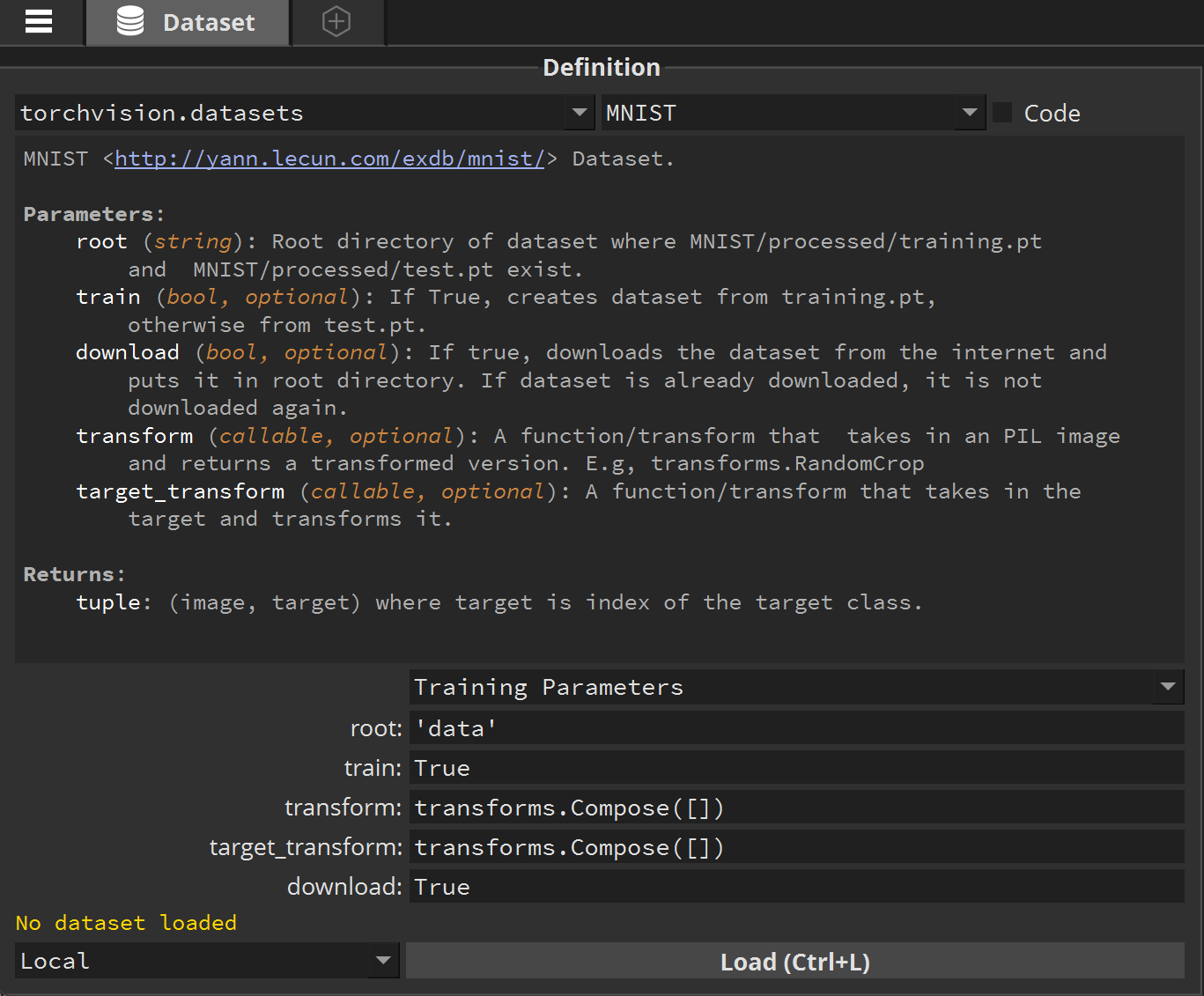Open the MNIST dataset dropdown arrow
The image size is (1204, 996).
click(970, 113)
